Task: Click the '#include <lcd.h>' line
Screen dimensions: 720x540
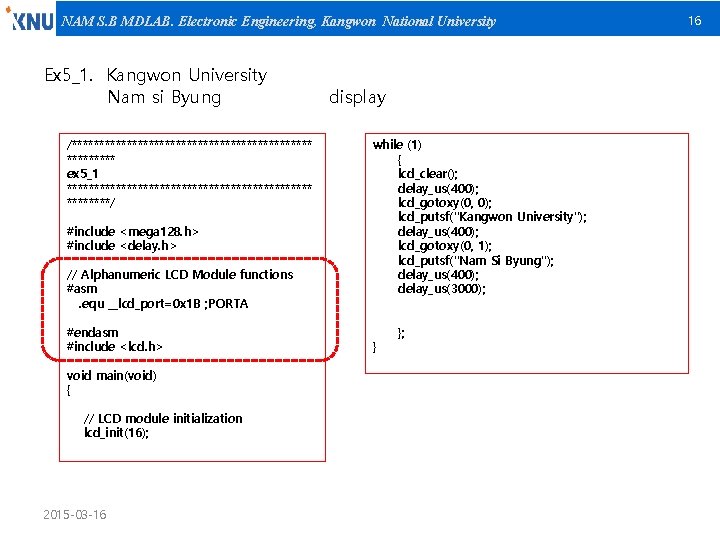Action: click(114, 346)
